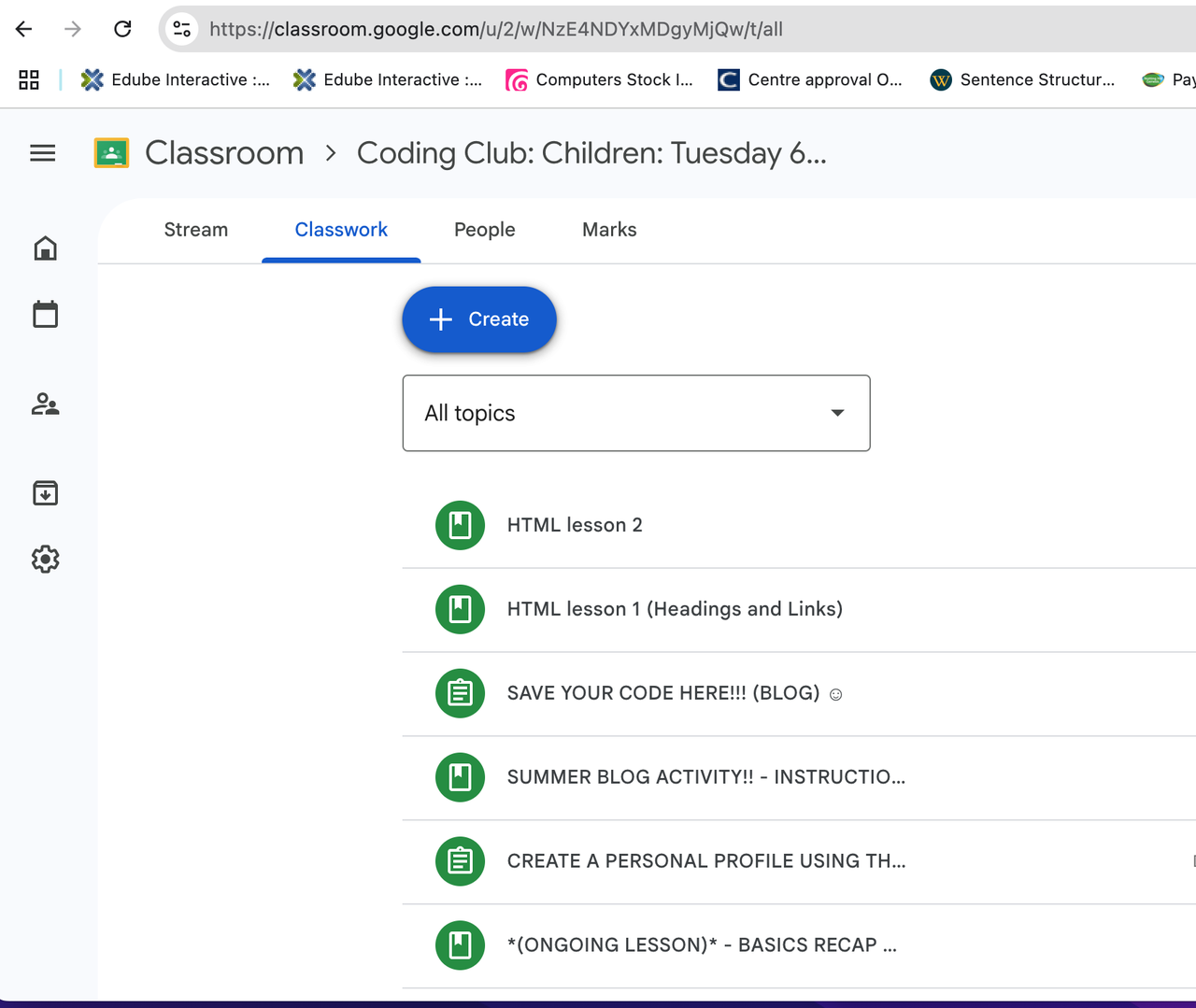This screenshot has width=1196, height=1008.
Task: Open CREATE A PERSONAL PROFILE item
Action: (799, 862)
